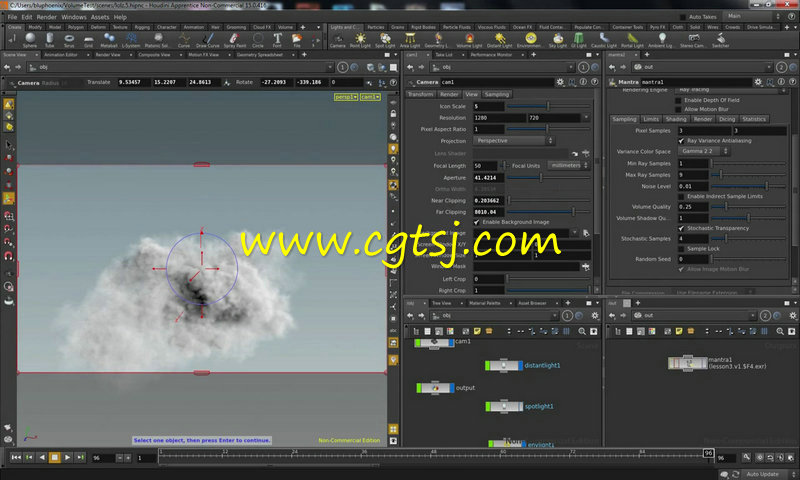Click the Switcher shelf tool
Screen dimensions: 800x480
click(720, 40)
